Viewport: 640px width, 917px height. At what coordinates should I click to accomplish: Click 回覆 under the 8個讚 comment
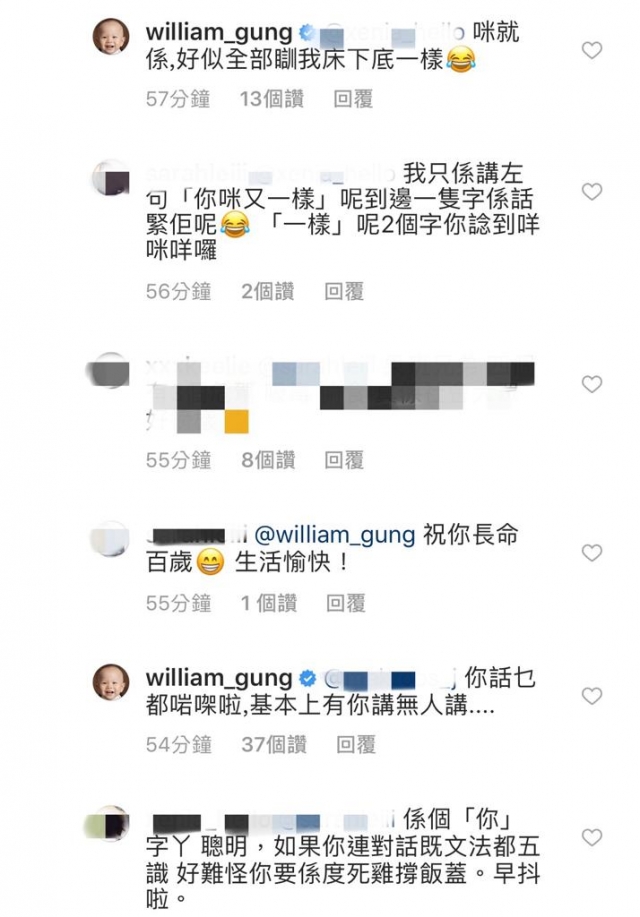344,460
